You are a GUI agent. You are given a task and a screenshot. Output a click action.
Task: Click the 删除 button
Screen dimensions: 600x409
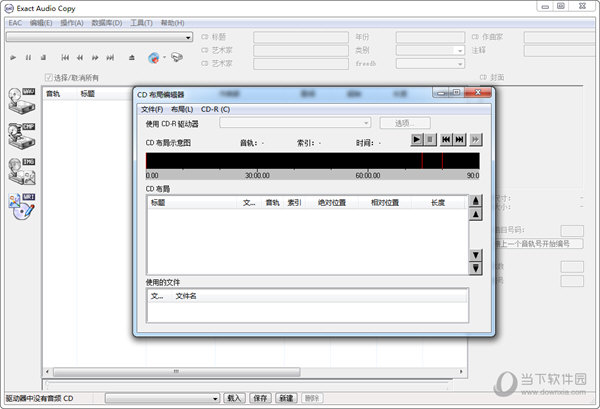pos(312,398)
